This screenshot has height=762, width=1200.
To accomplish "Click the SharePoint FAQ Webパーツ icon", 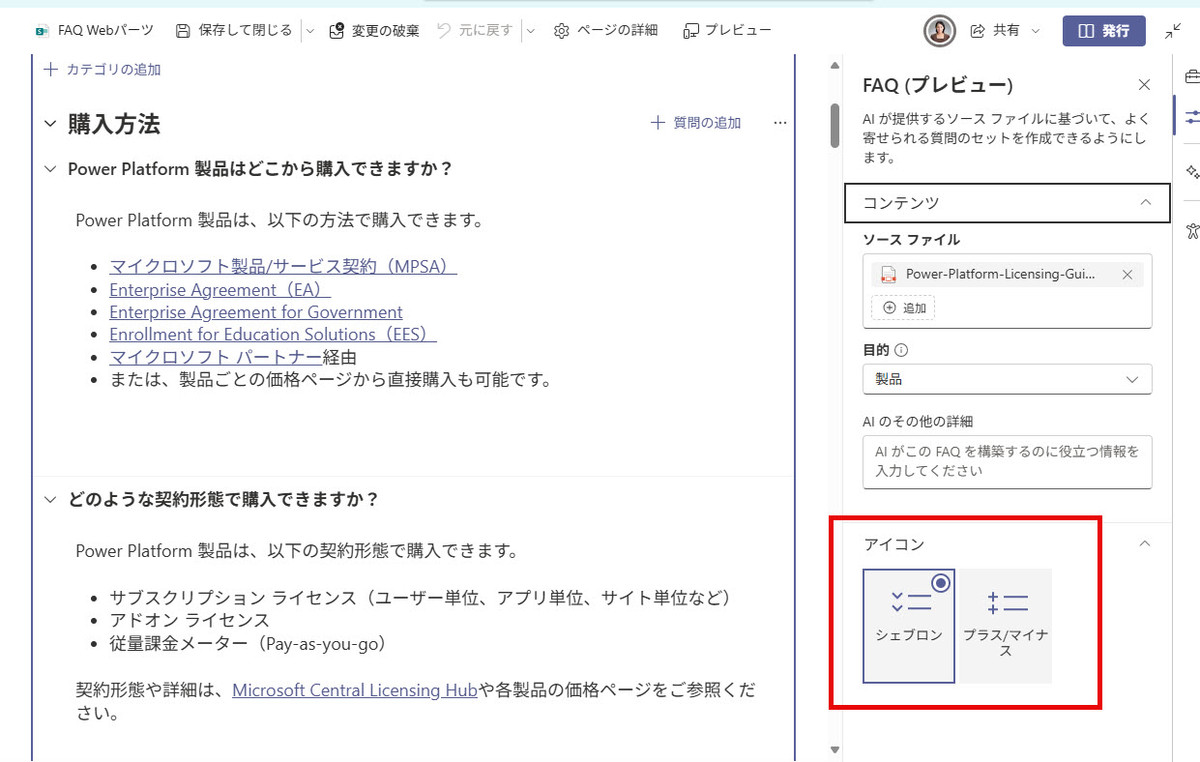I will tap(42, 31).
